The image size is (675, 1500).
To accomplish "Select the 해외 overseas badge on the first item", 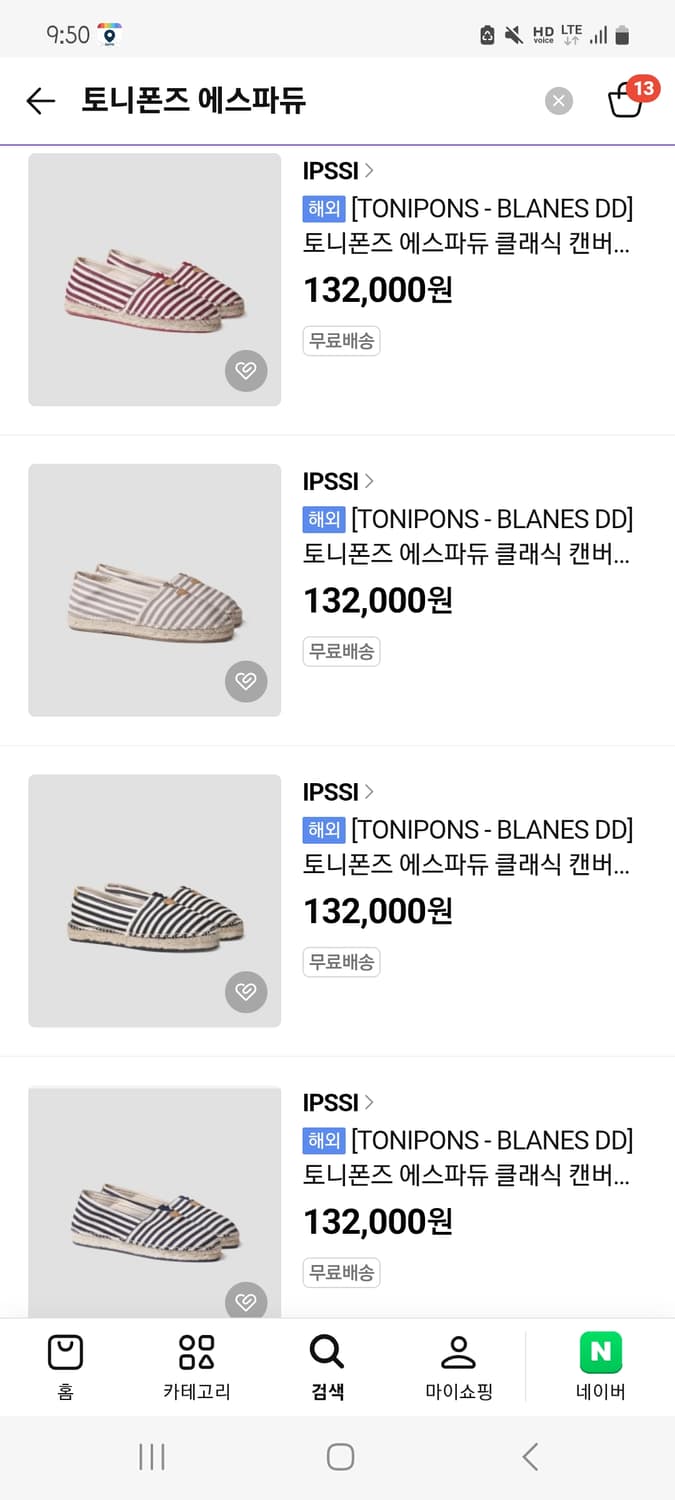I will pyautogui.click(x=322, y=209).
